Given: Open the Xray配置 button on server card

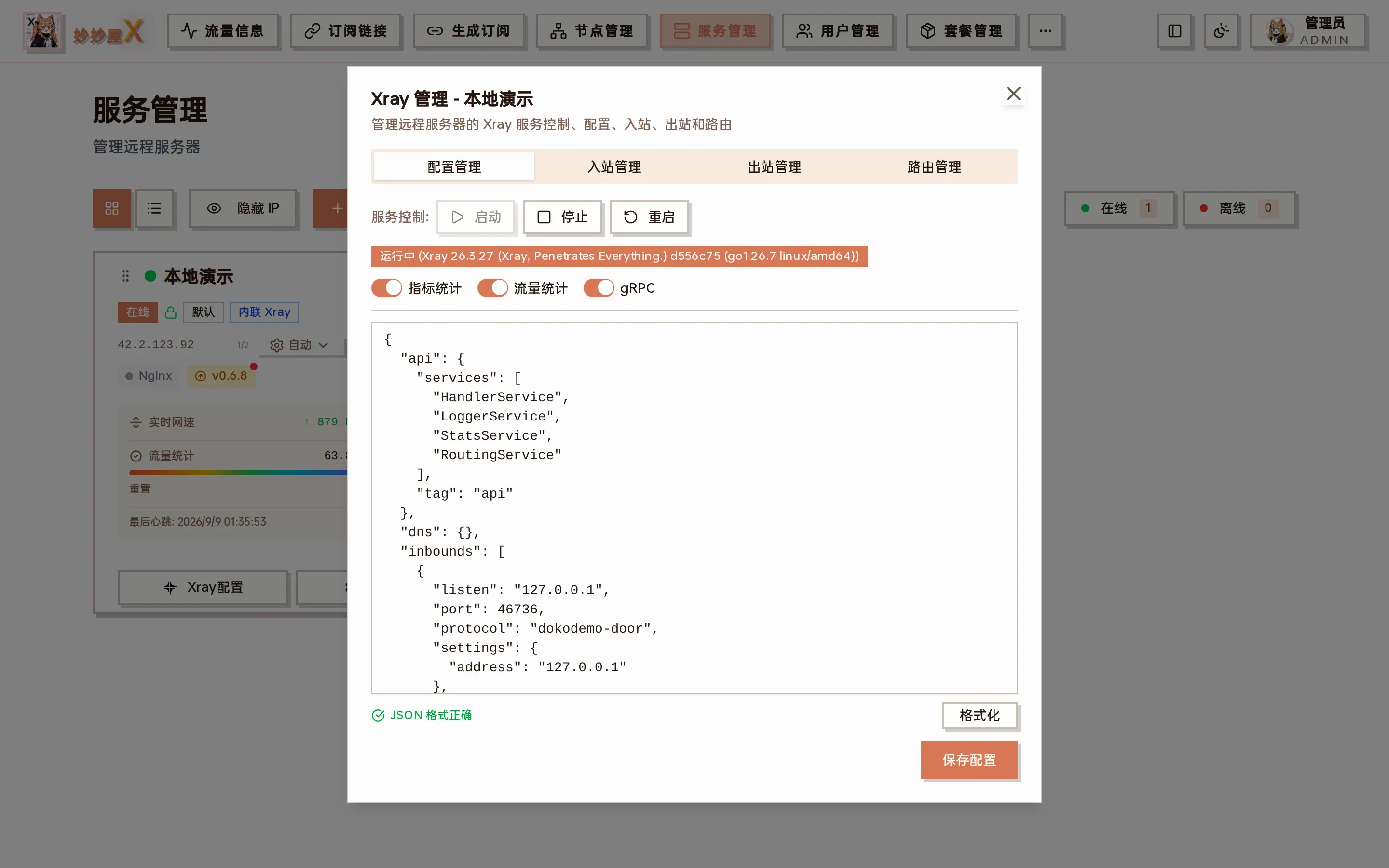Looking at the screenshot, I should (203, 587).
